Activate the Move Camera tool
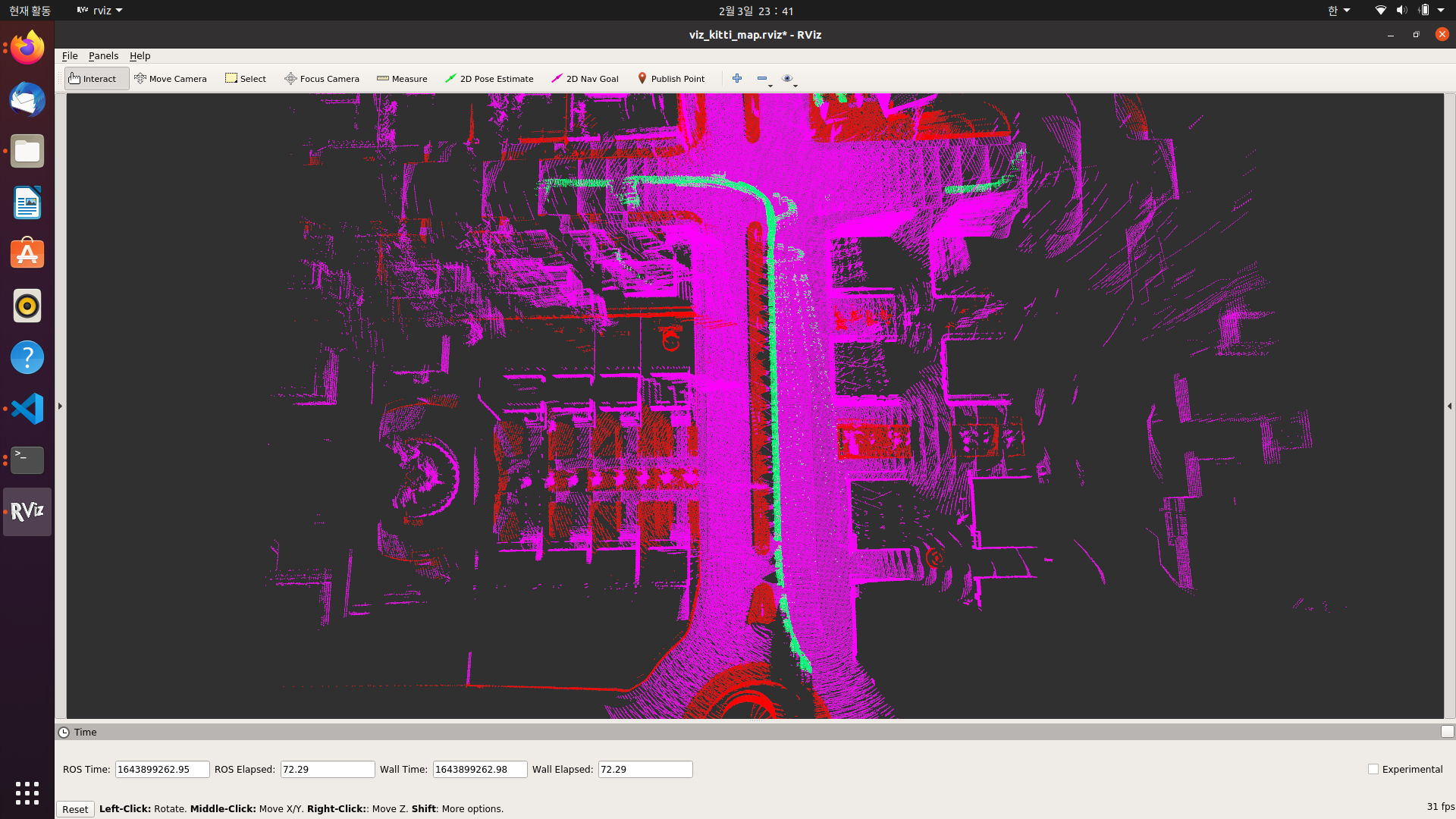 pos(171,79)
